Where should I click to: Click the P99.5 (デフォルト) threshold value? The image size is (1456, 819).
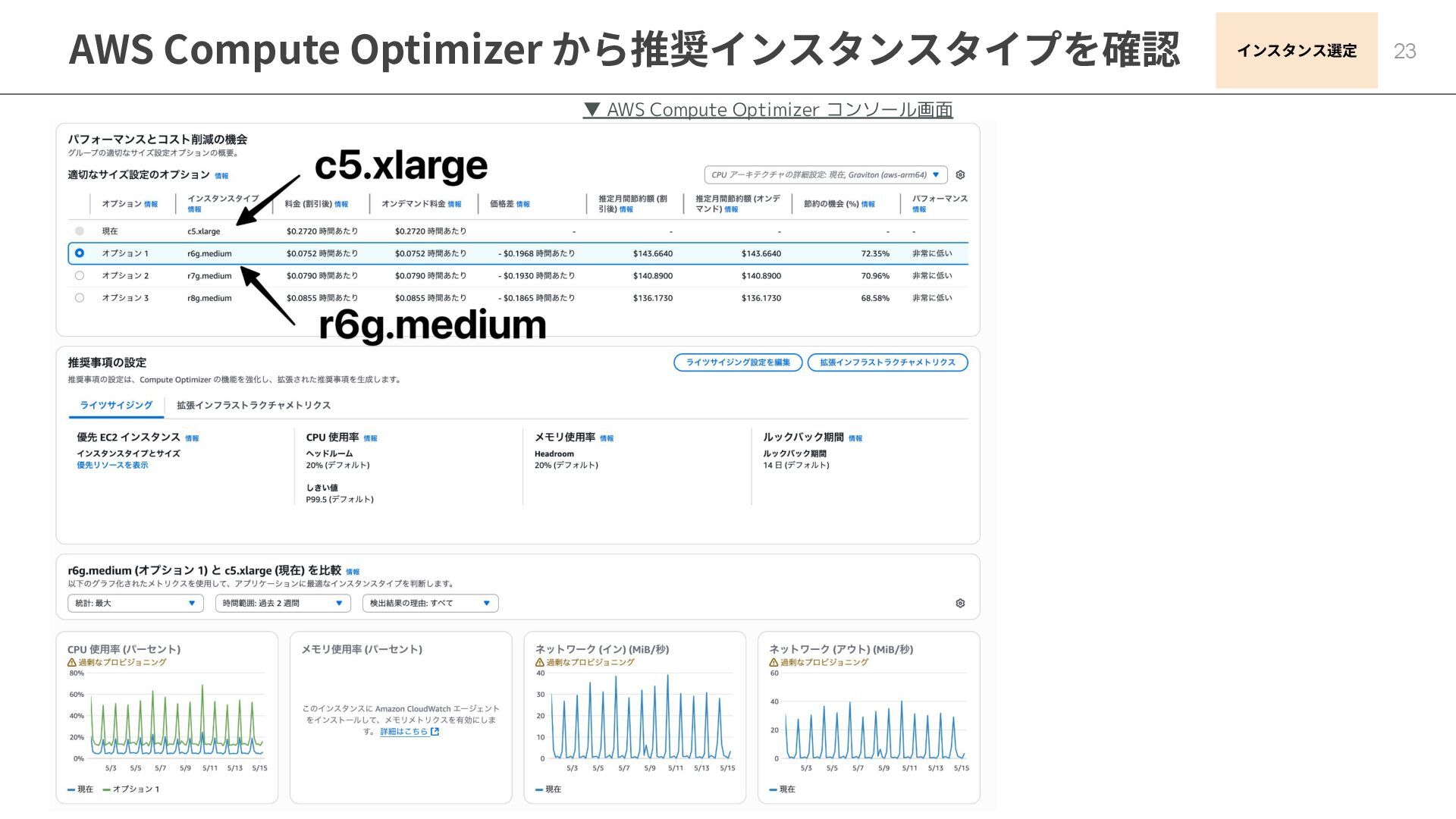coord(340,500)
